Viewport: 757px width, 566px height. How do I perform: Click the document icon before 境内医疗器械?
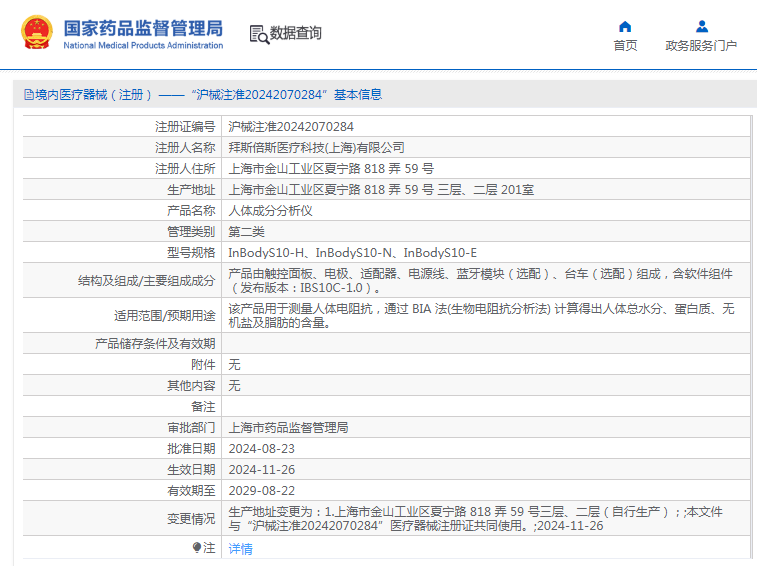coord(29,95)
